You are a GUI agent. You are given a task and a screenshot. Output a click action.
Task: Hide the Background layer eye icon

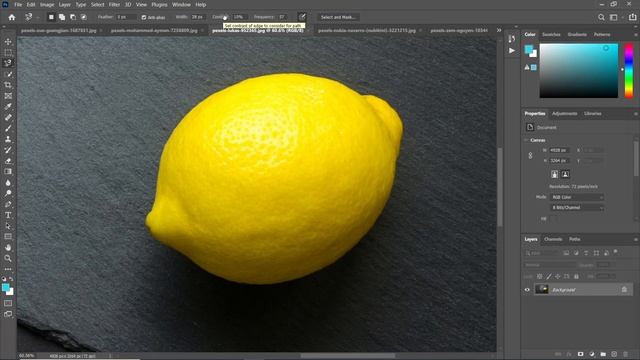(527, 290)
